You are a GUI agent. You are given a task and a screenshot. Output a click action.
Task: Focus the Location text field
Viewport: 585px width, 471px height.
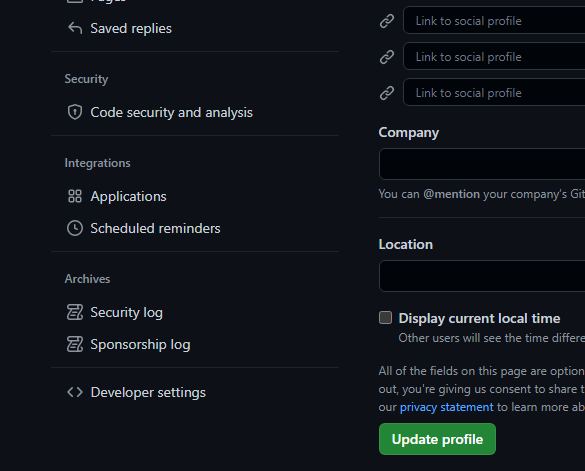click(x=482, y=276)
